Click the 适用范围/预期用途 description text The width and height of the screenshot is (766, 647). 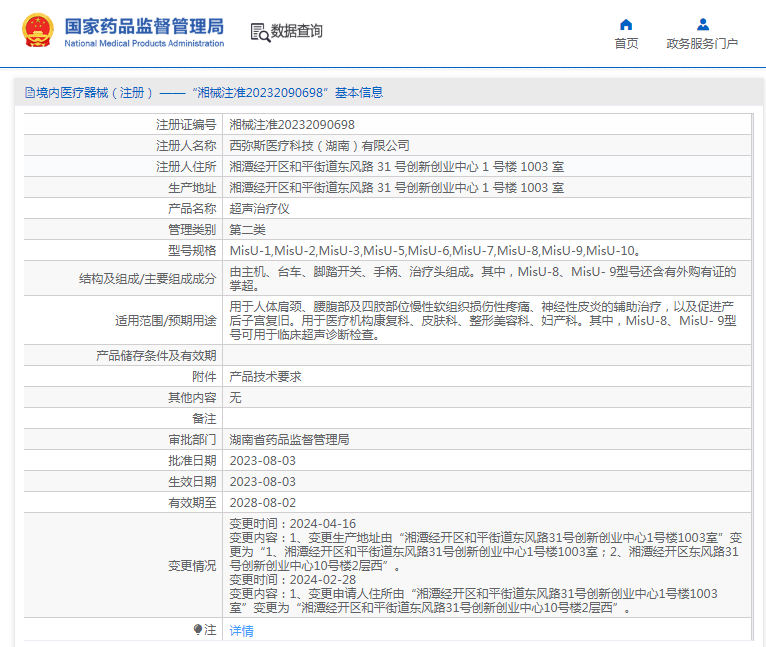[483, 321]
